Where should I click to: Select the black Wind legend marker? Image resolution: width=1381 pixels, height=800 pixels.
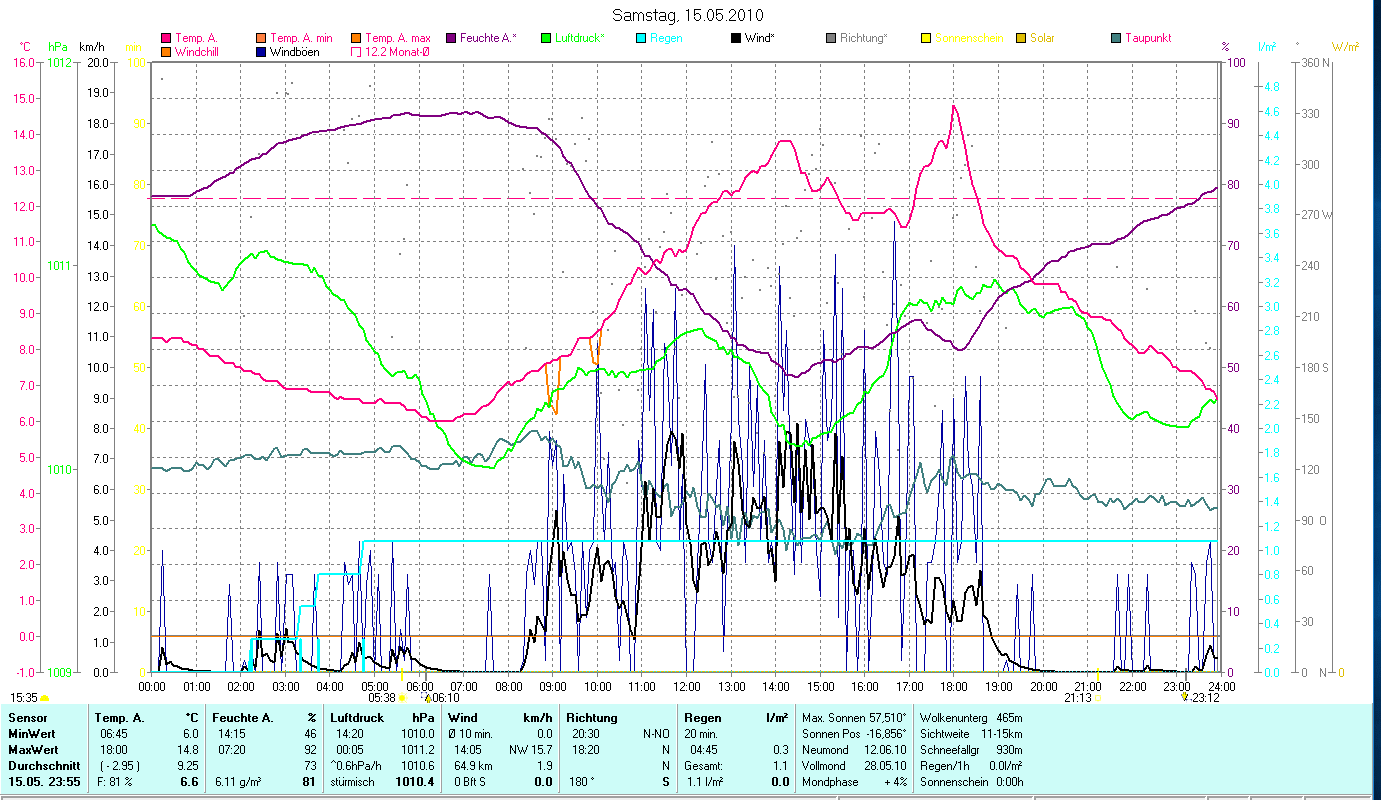pos(736,38)
